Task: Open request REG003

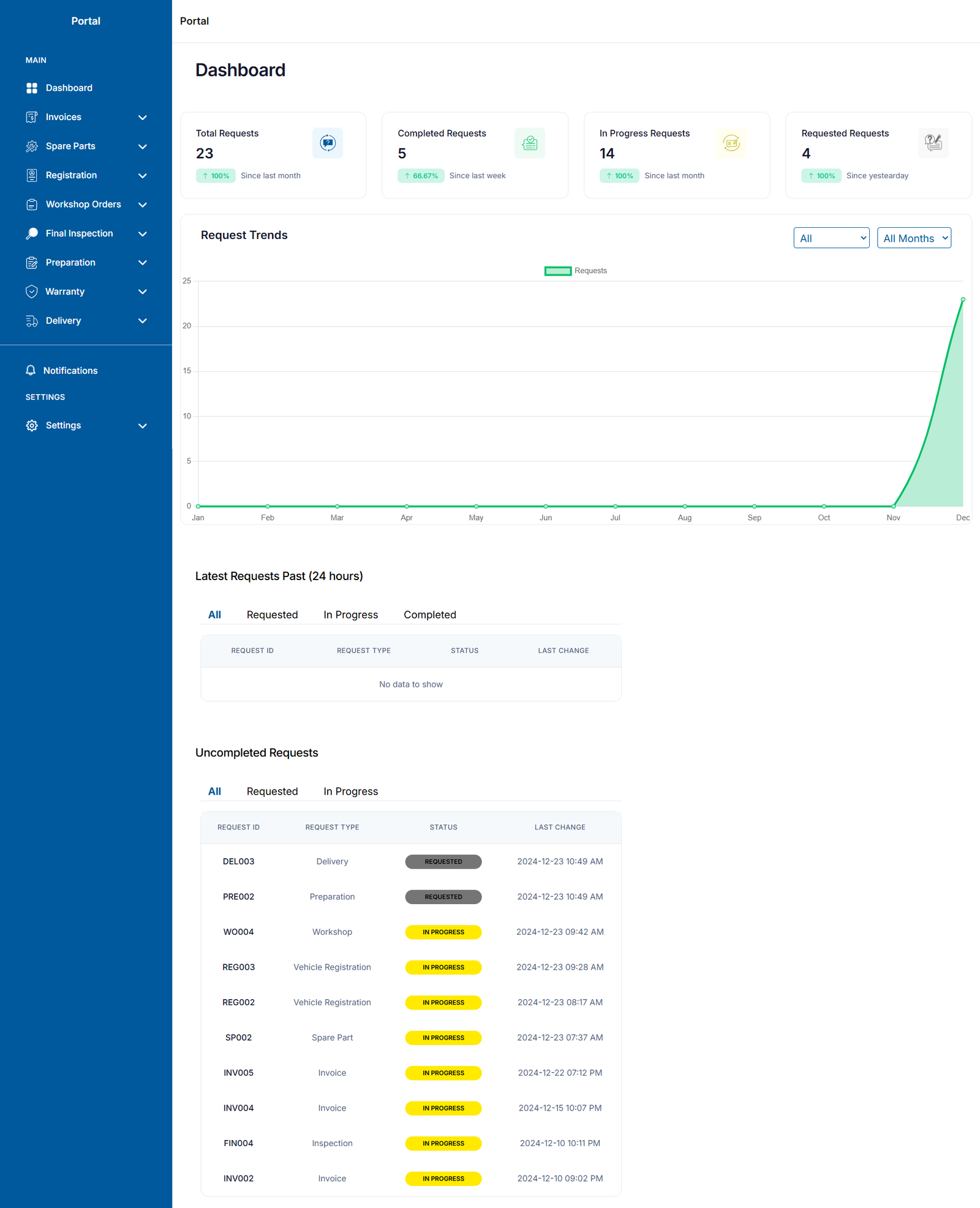Action: (x=238, y=967)
